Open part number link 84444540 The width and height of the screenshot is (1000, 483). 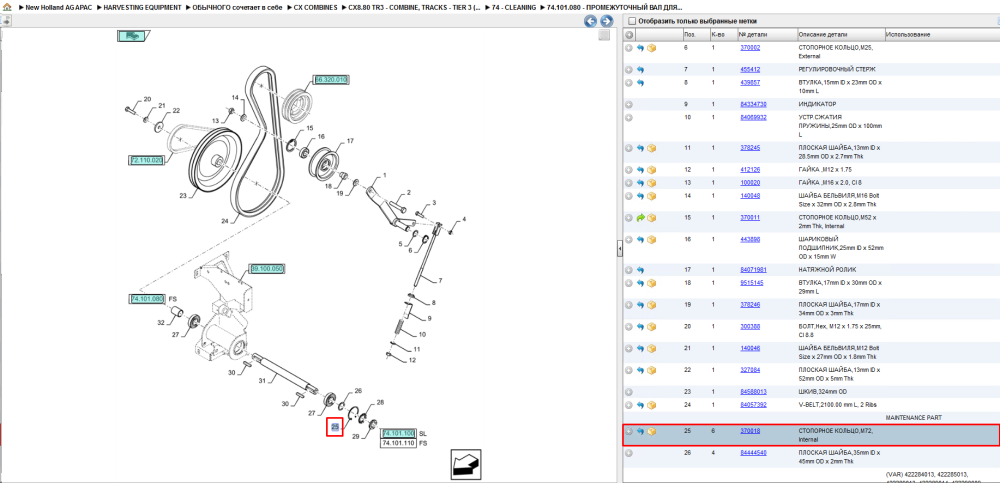753,453
